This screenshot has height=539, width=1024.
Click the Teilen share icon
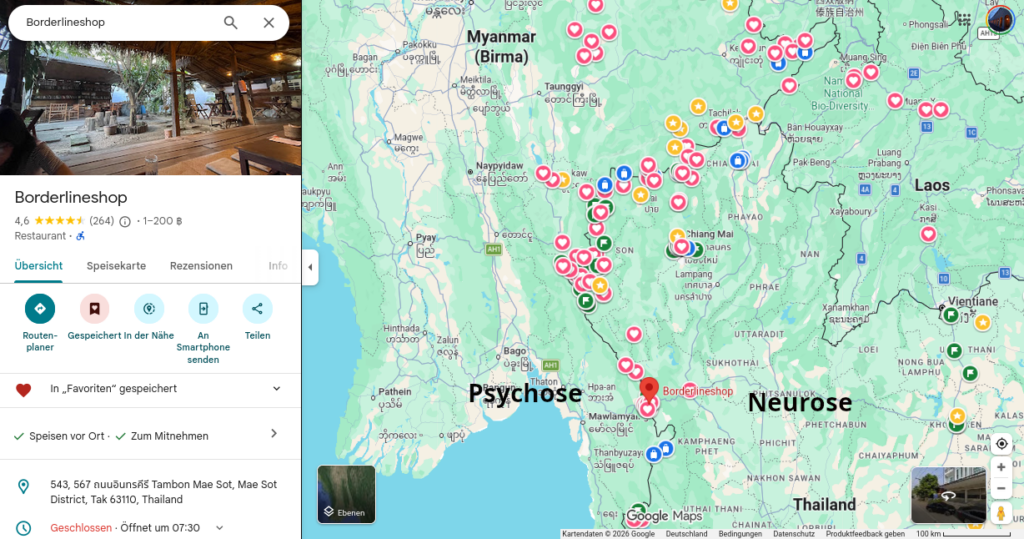coord(257,309)
